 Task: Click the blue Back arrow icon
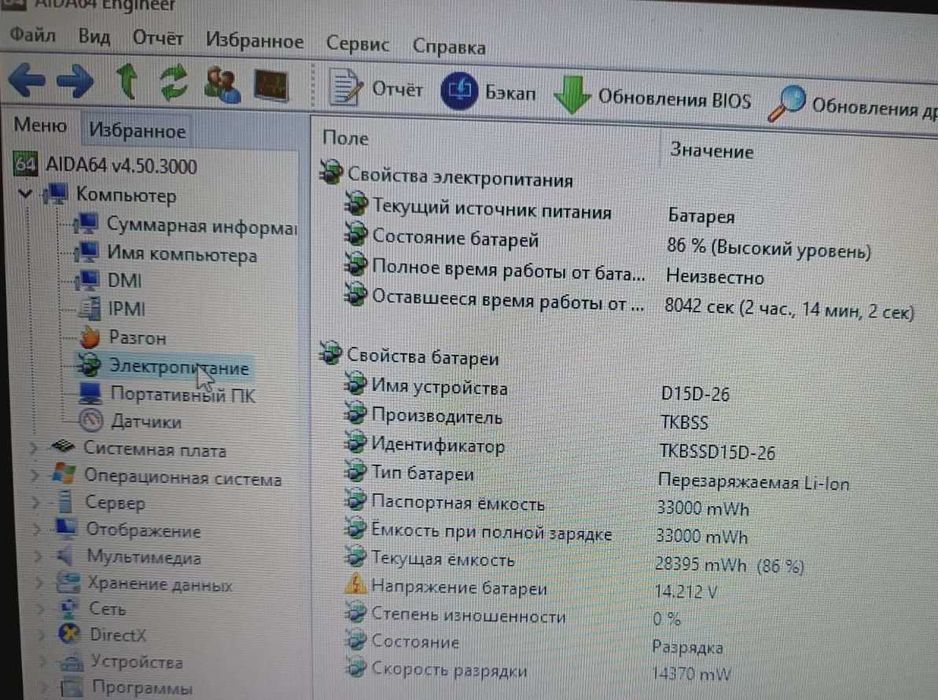[x=28, y=78]
